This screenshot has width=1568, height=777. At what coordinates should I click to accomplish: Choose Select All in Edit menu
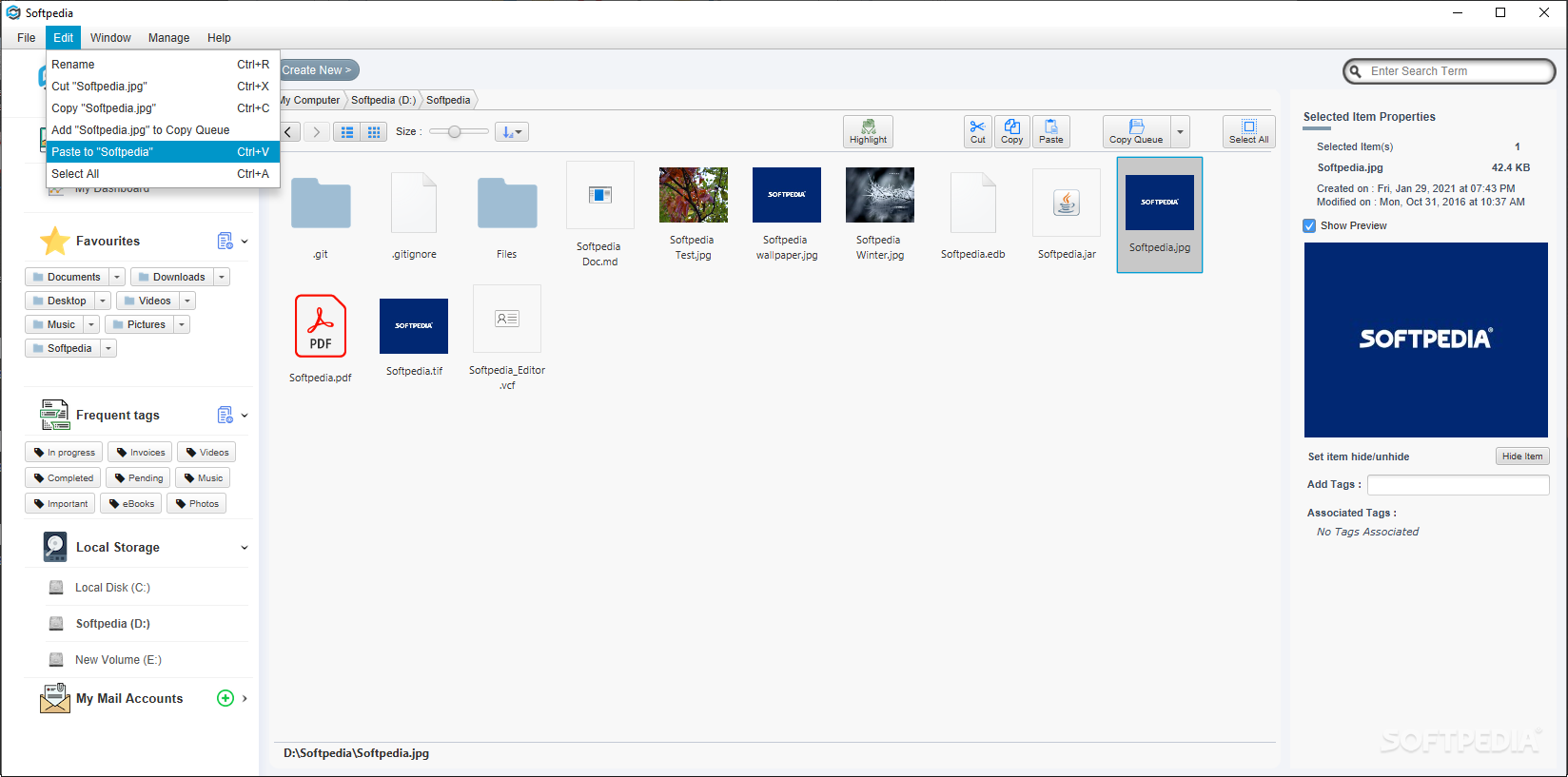(163, 174)
